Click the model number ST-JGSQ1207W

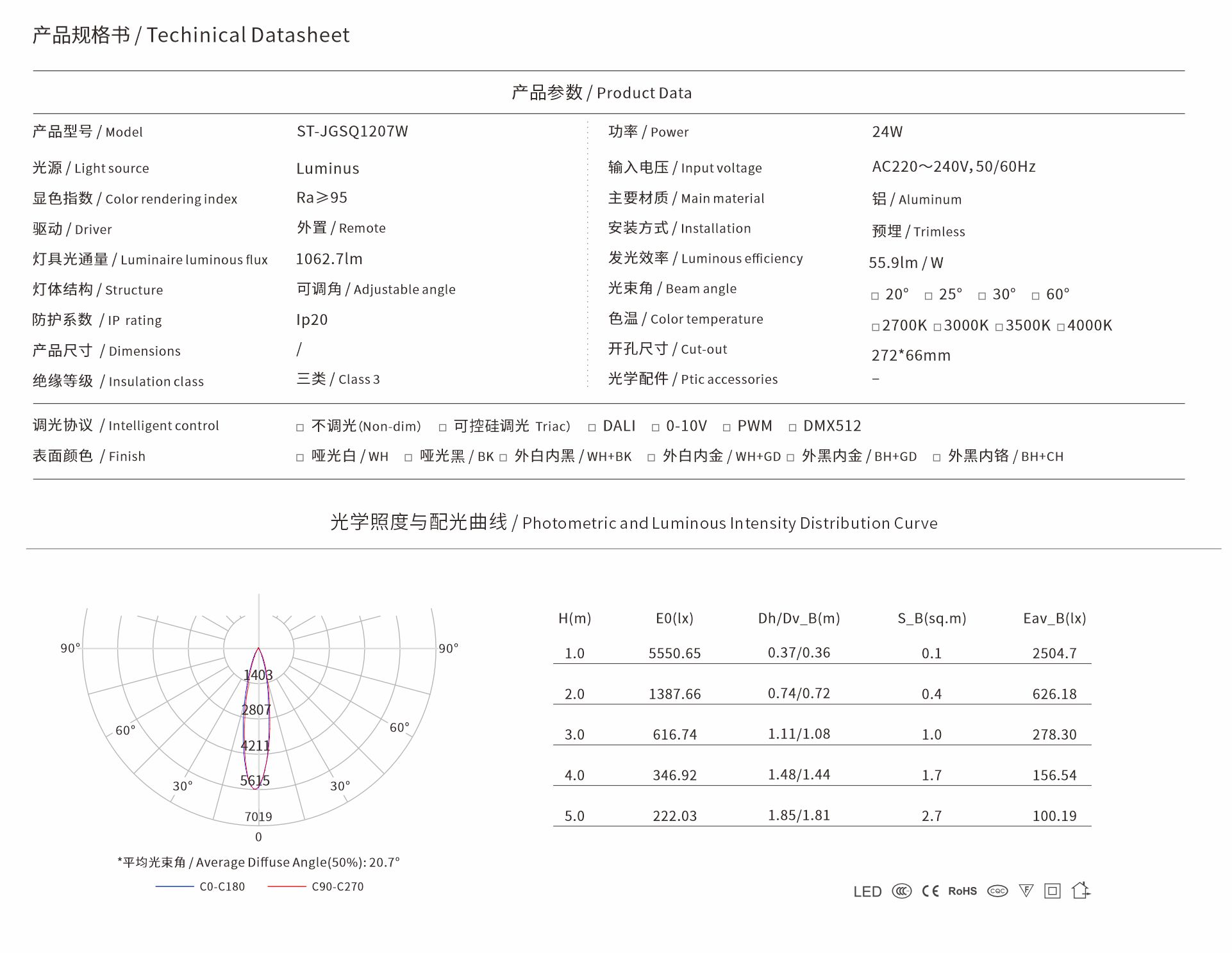(352, 131)
